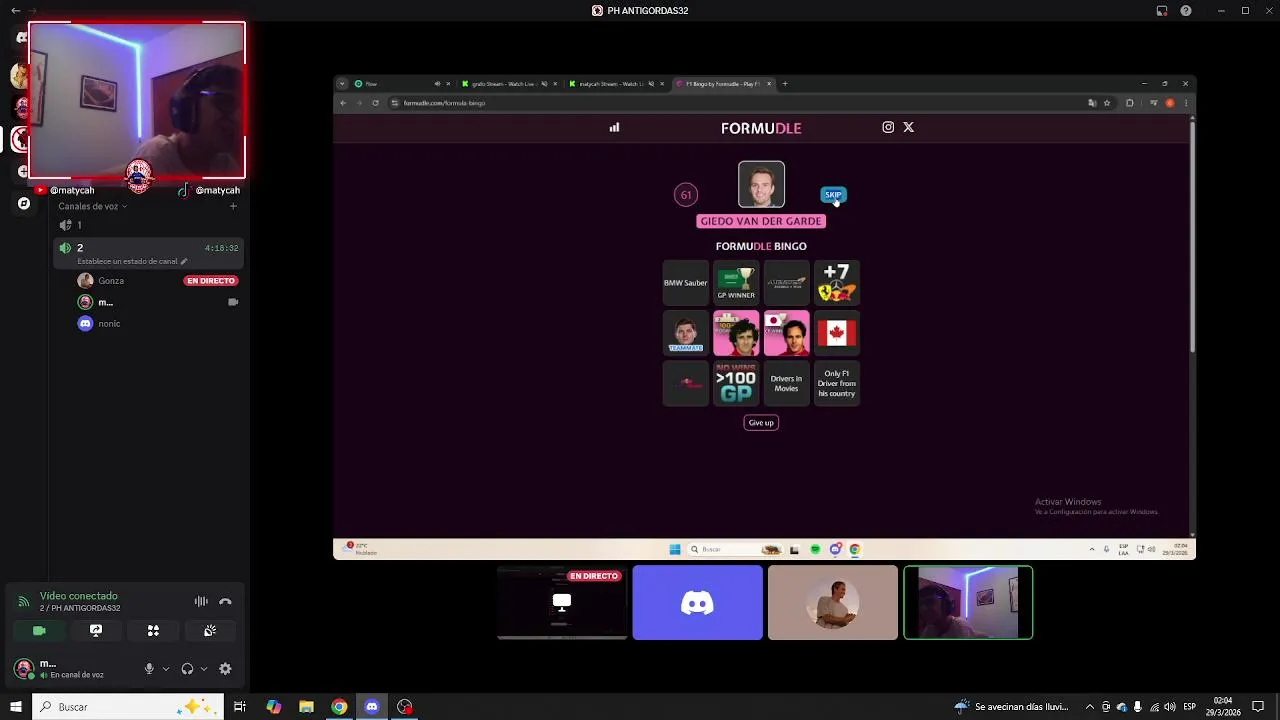The image size is (1280, 720).
Task: Click the EN DIRECTO badge beside Gonza
Action: 211,281
